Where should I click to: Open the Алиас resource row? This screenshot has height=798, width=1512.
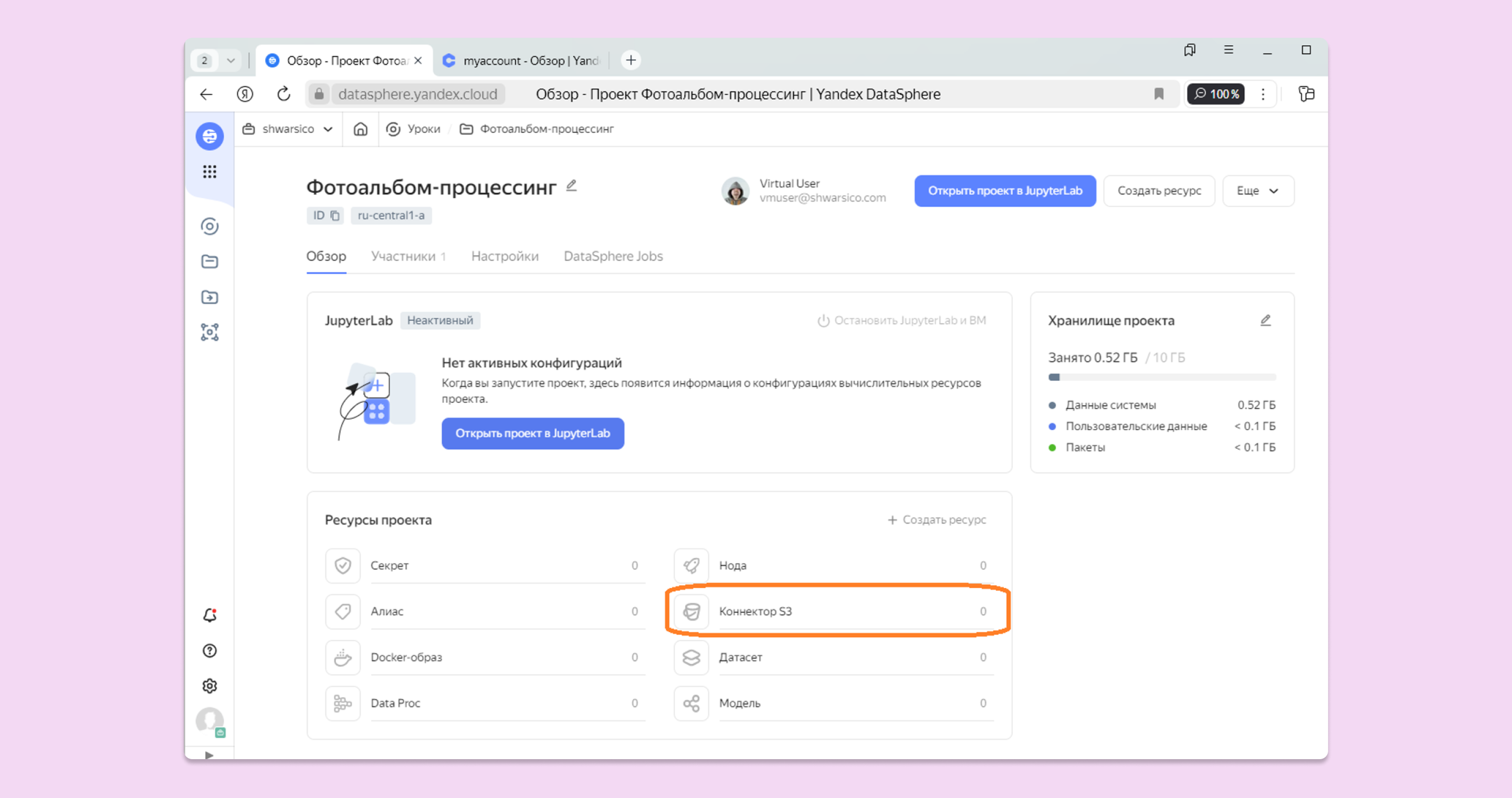(486, 612)
